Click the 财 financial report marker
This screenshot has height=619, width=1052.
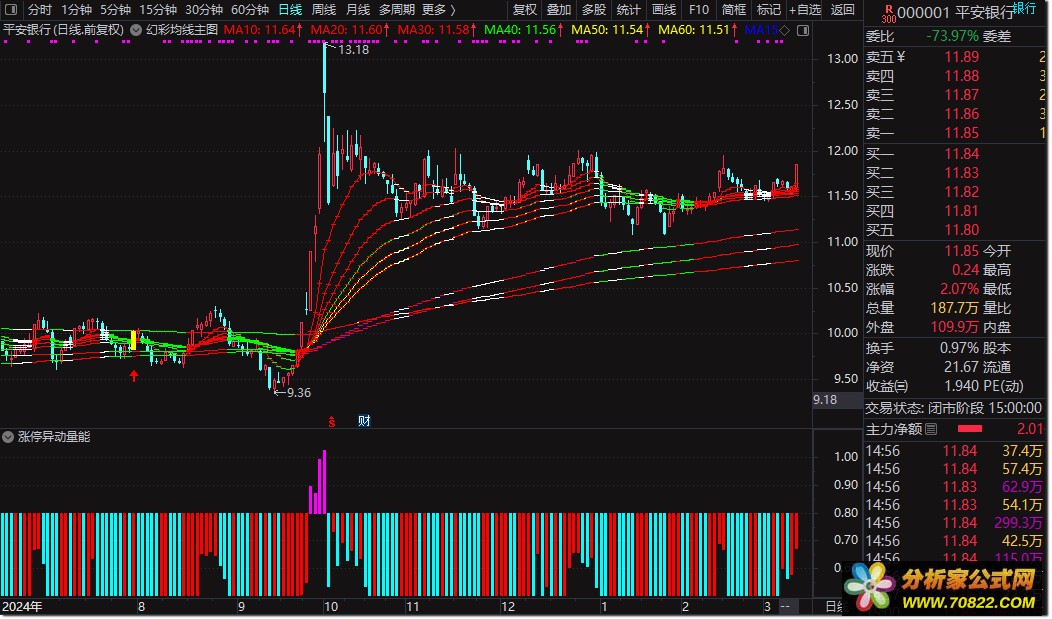tap(364, 421)
